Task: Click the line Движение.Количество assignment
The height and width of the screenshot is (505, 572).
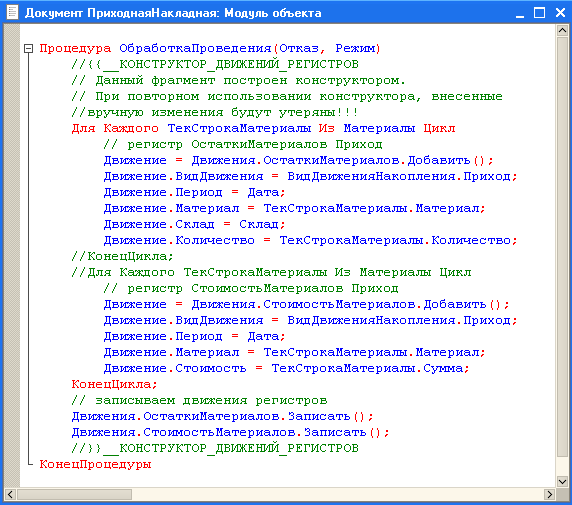Action: click(310, 240)
